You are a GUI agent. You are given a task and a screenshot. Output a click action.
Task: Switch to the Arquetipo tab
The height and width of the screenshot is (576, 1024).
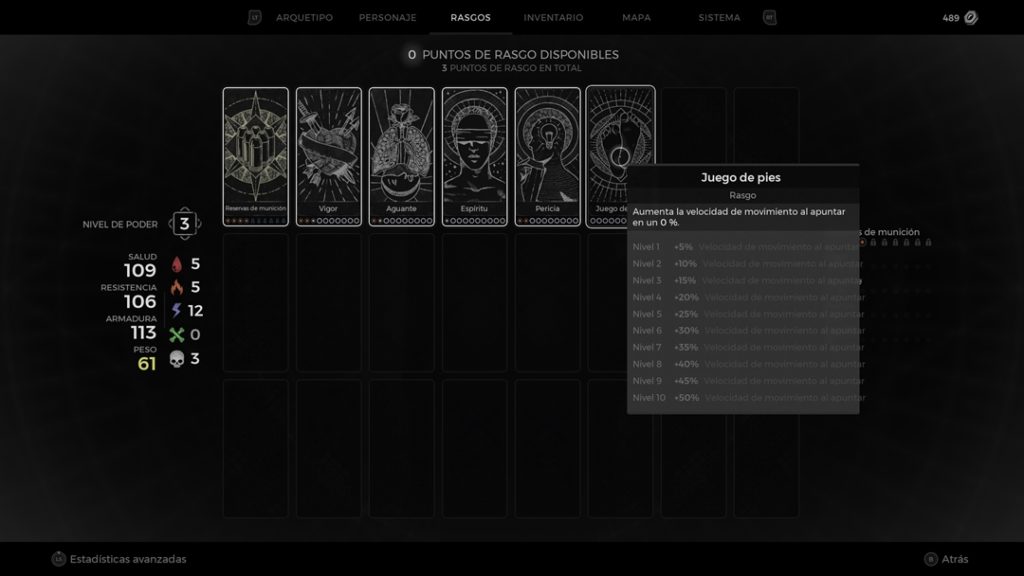pyautogui.click(x=304, y=18)
